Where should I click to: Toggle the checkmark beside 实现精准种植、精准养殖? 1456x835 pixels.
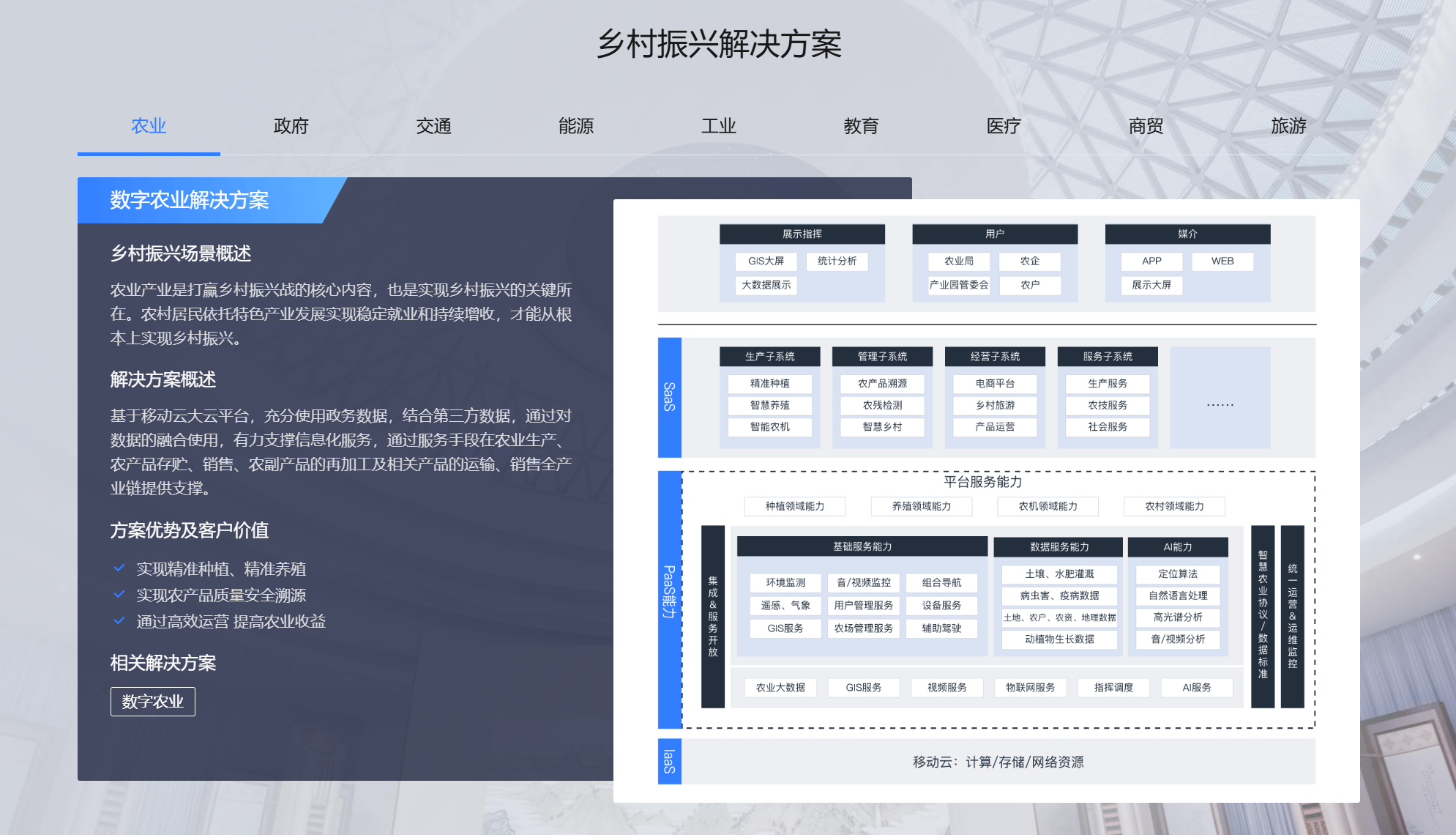pyautogui.click(x=119, y=568)
